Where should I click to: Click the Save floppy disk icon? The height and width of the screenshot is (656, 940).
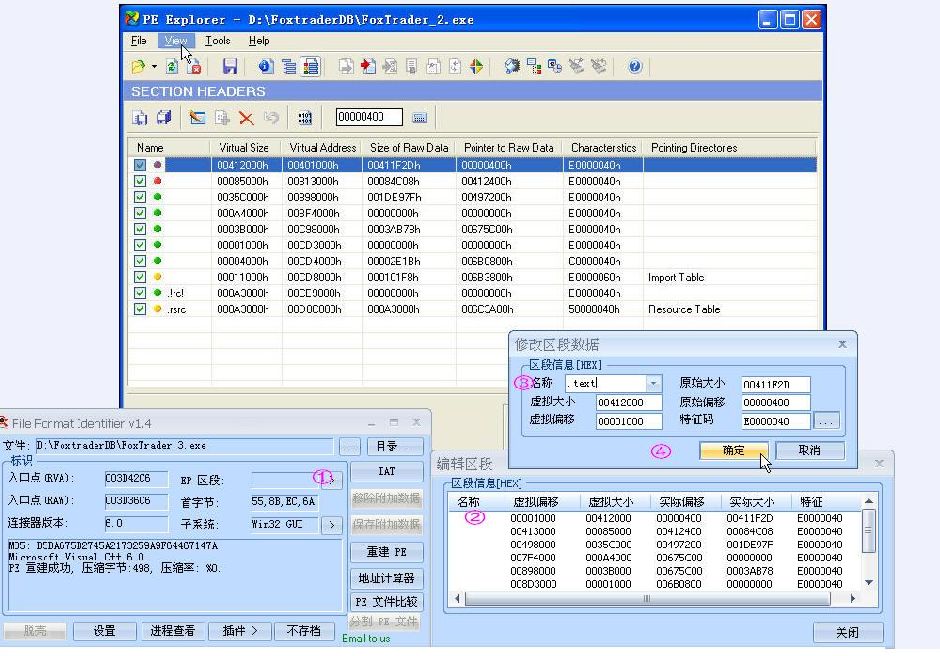230,66
